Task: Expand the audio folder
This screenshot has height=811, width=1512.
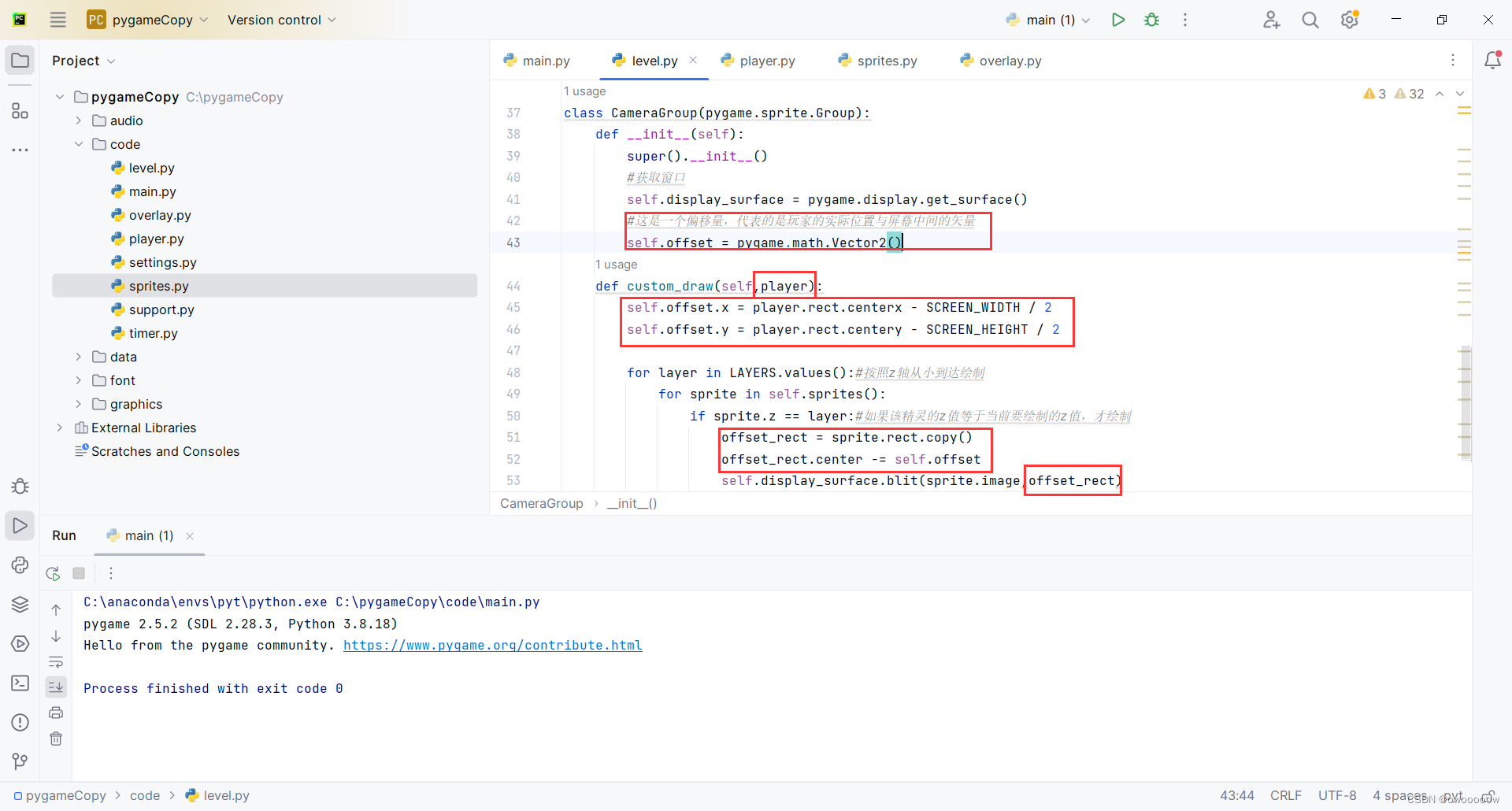Action: [79, 120]
